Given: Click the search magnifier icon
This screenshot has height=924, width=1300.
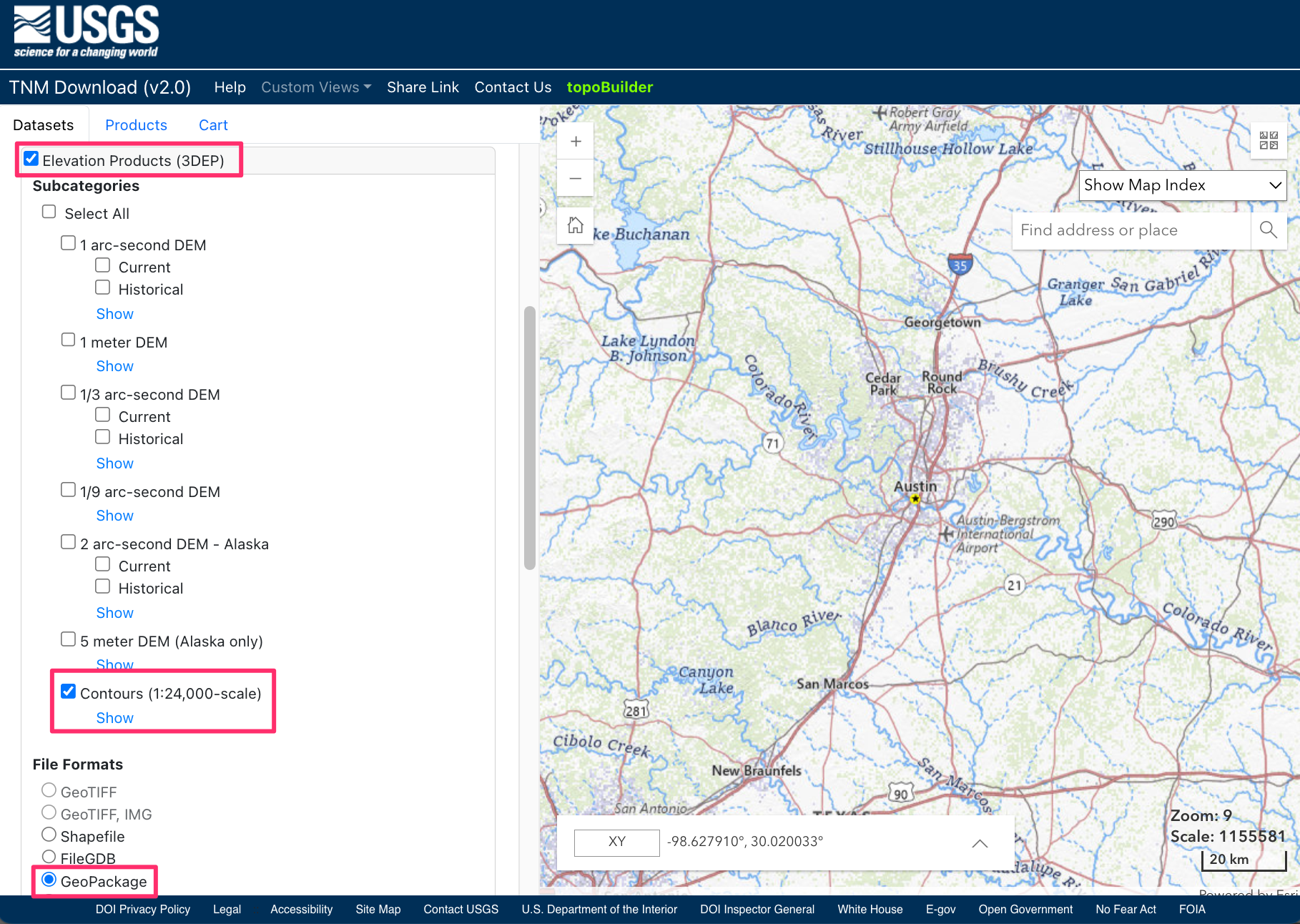Looking at the screenshot, I should click(x=1268, y=230).
